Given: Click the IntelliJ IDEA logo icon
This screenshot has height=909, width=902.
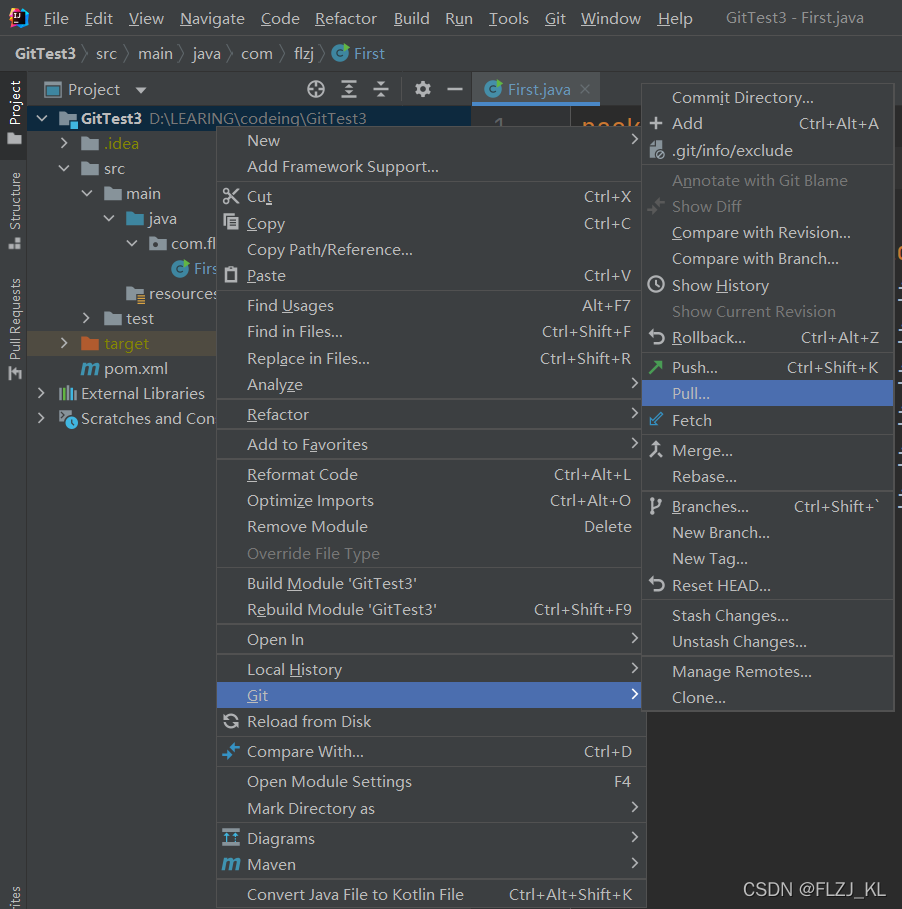Looking at the screenshot, I should click(x=19, y=18).
